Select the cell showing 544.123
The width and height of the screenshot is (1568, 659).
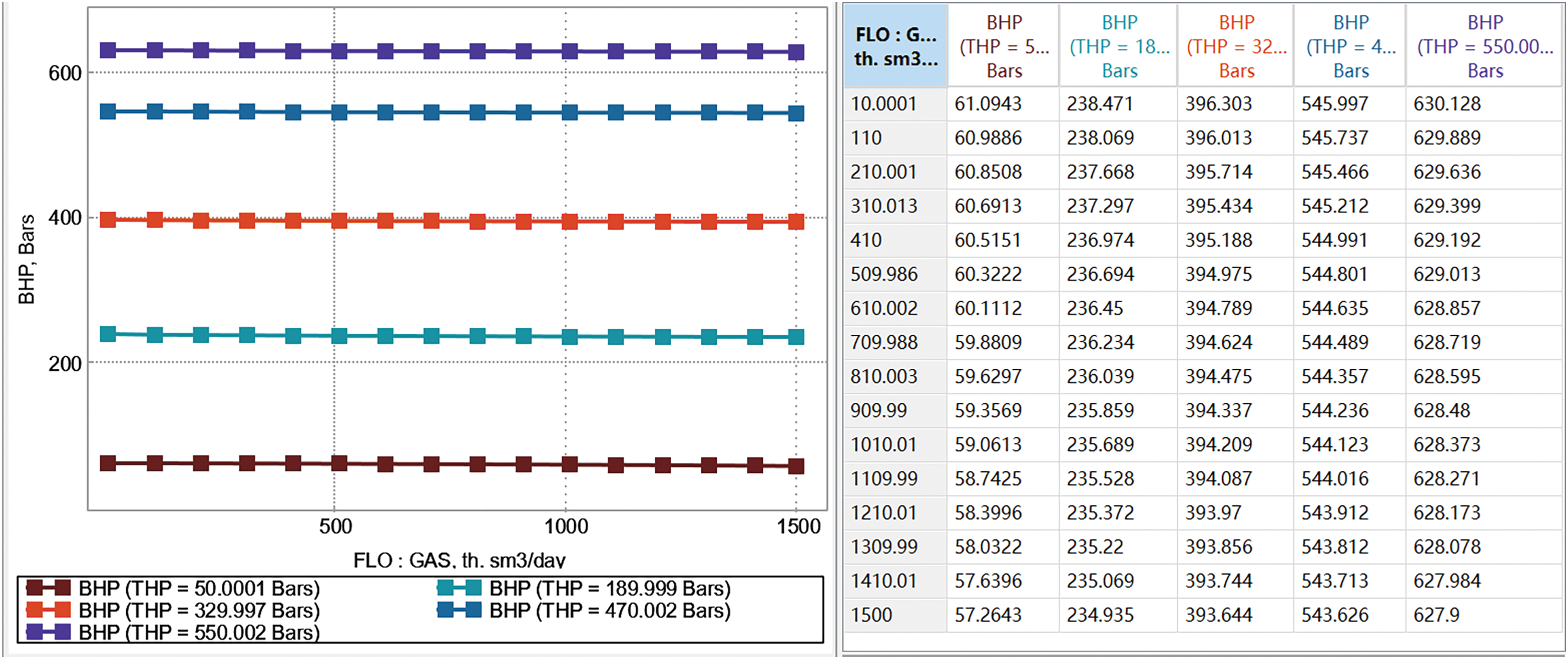[1334, 445]
